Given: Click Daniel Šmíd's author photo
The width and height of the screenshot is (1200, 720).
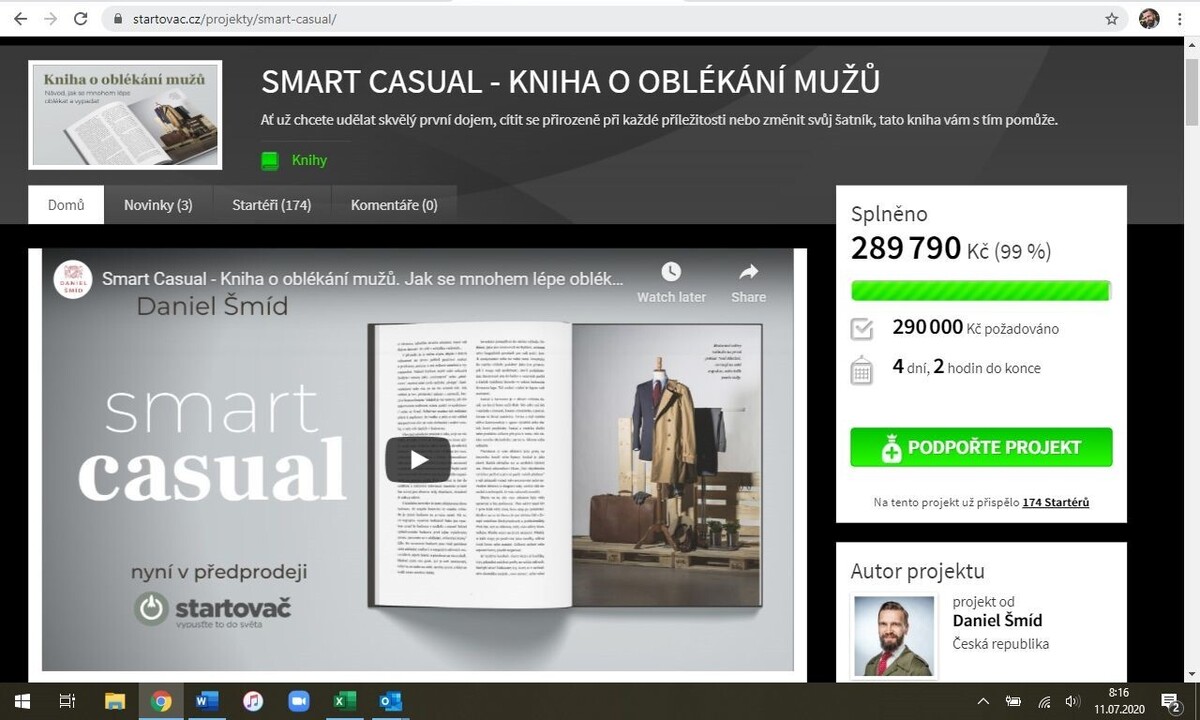Looking at the screenshot, I should pyautogui.click(x=893, y=636).
